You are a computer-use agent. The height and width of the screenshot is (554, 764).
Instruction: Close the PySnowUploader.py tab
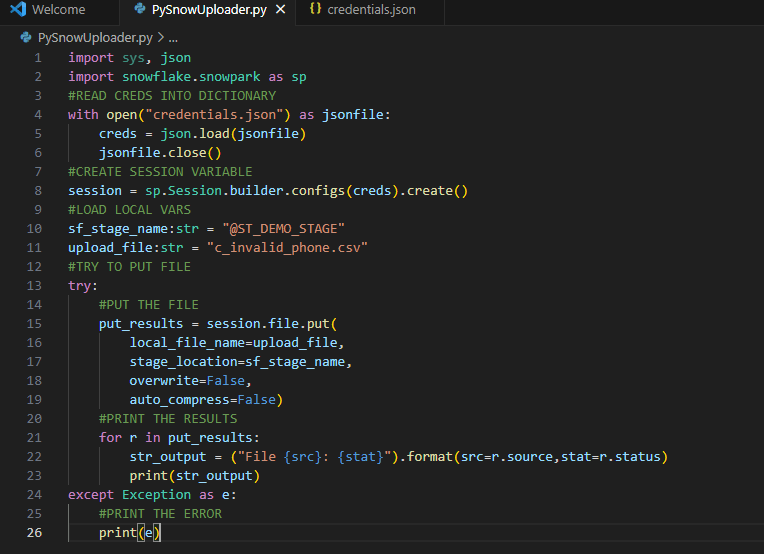[281, 10]
